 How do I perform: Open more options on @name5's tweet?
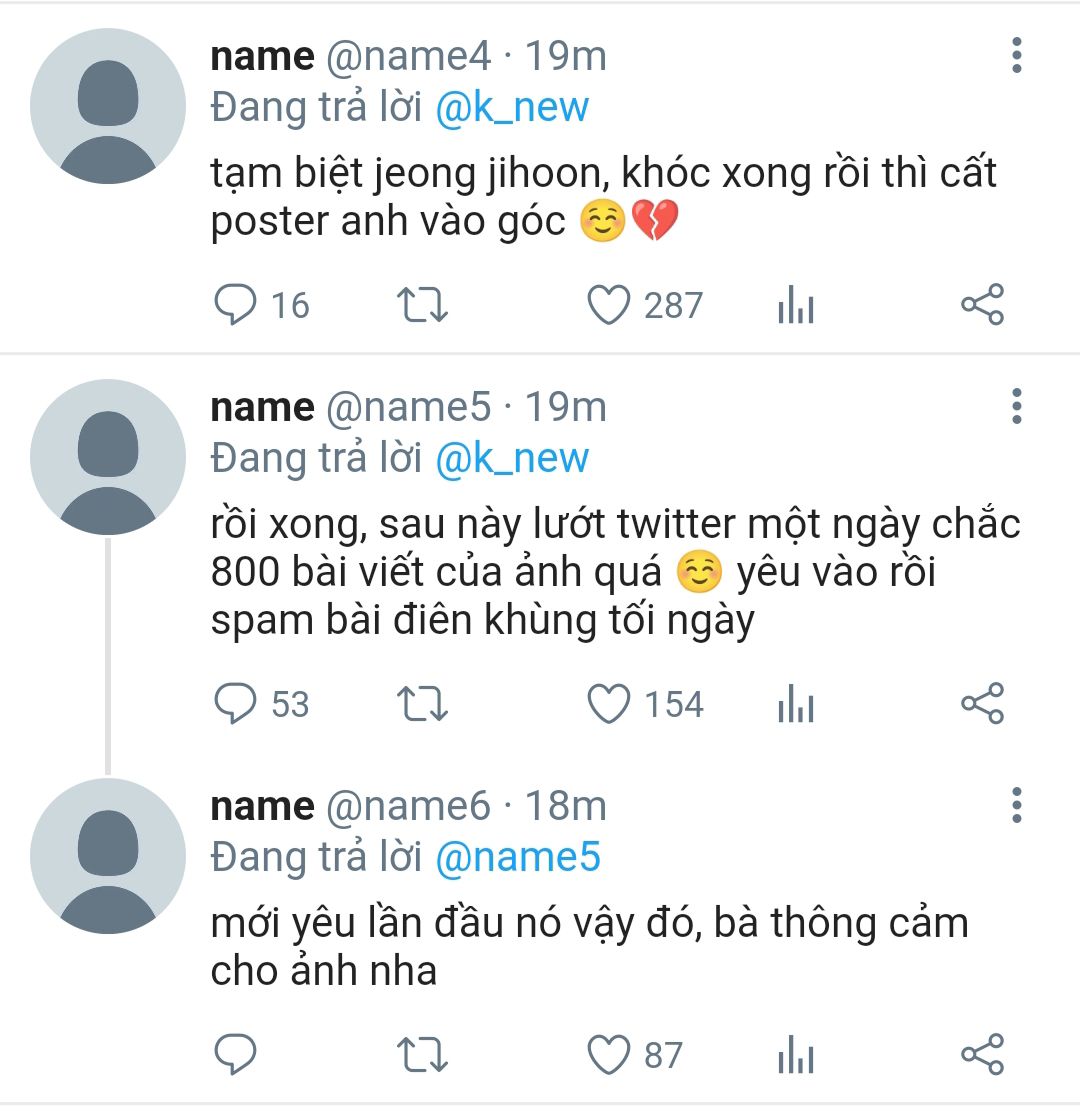(x=1017, y=406)
